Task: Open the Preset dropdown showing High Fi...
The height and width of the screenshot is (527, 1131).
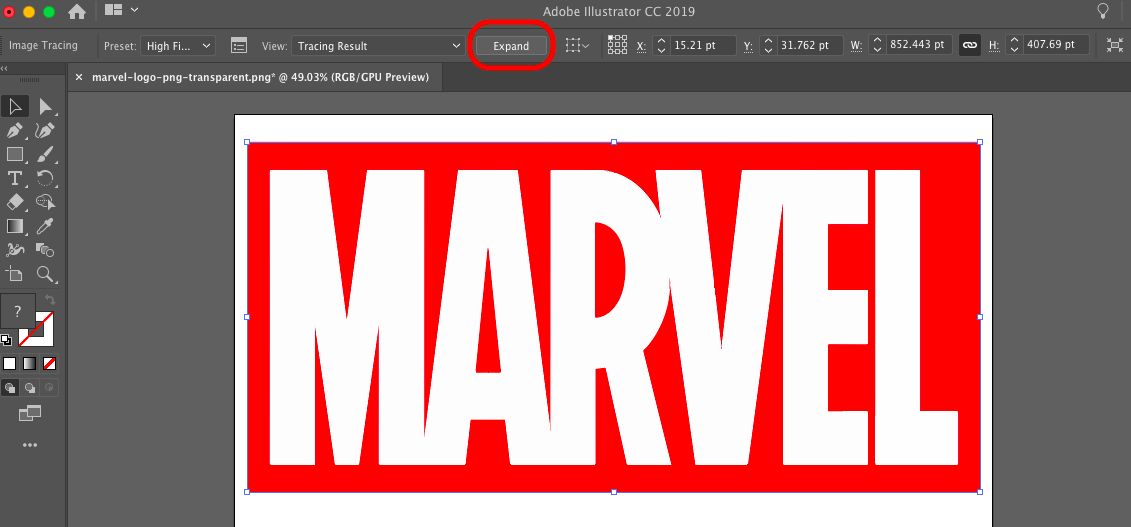Action: coord(177,45)
